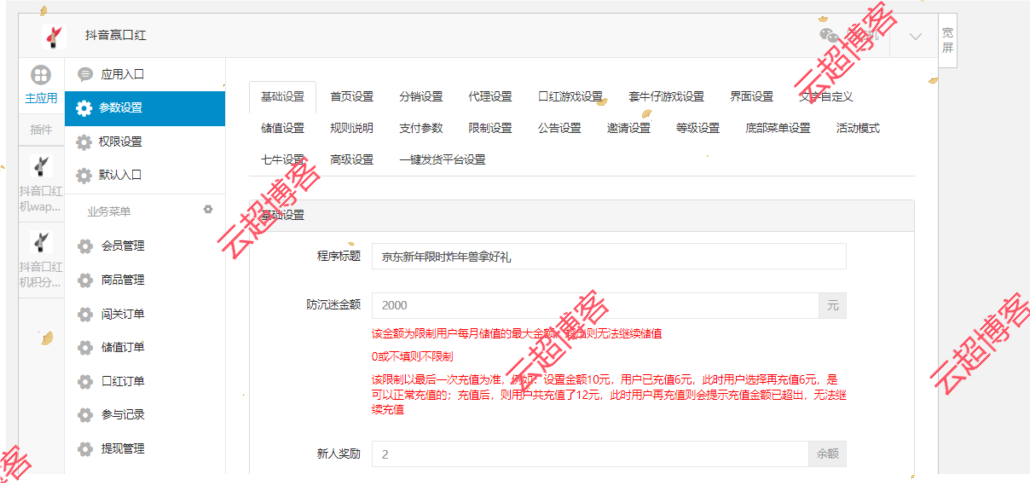Click the 元 unit addon label
1030x483 pixels.
[833, 306]
